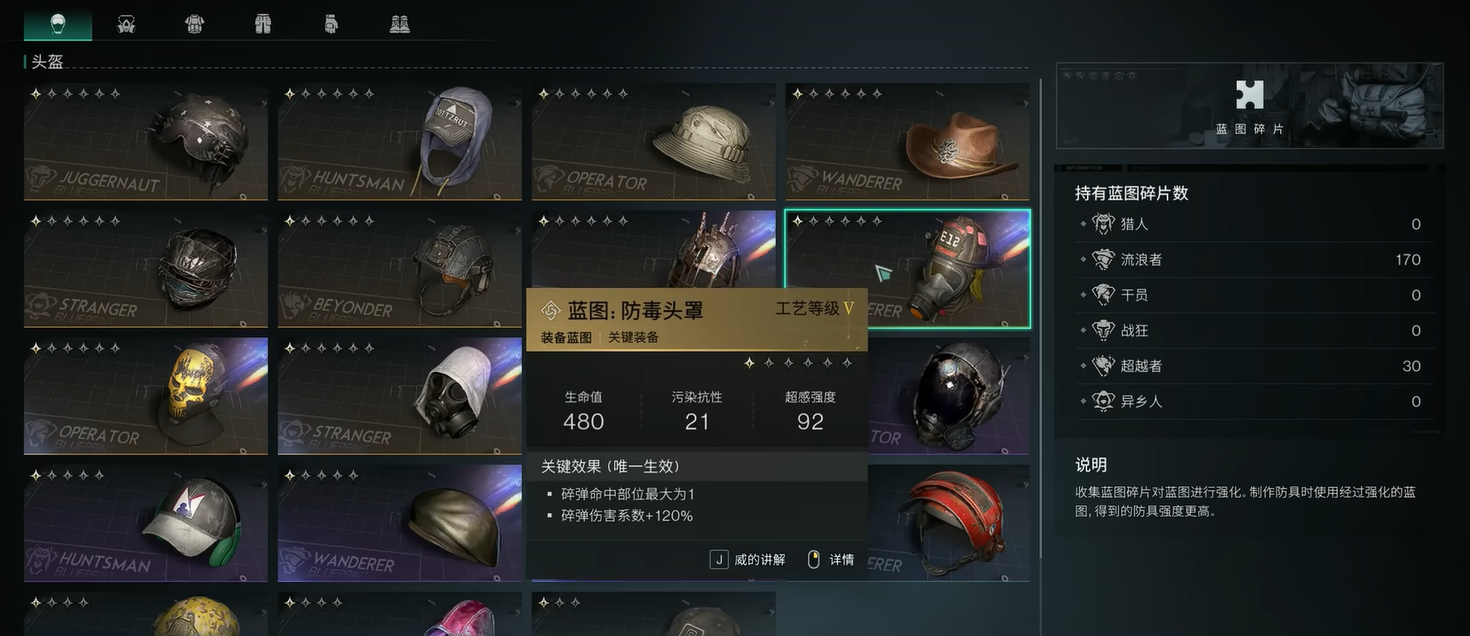Click the J 威的讲解 prompt
This screenshot has width=1470, height=636.
click(747, 560)
